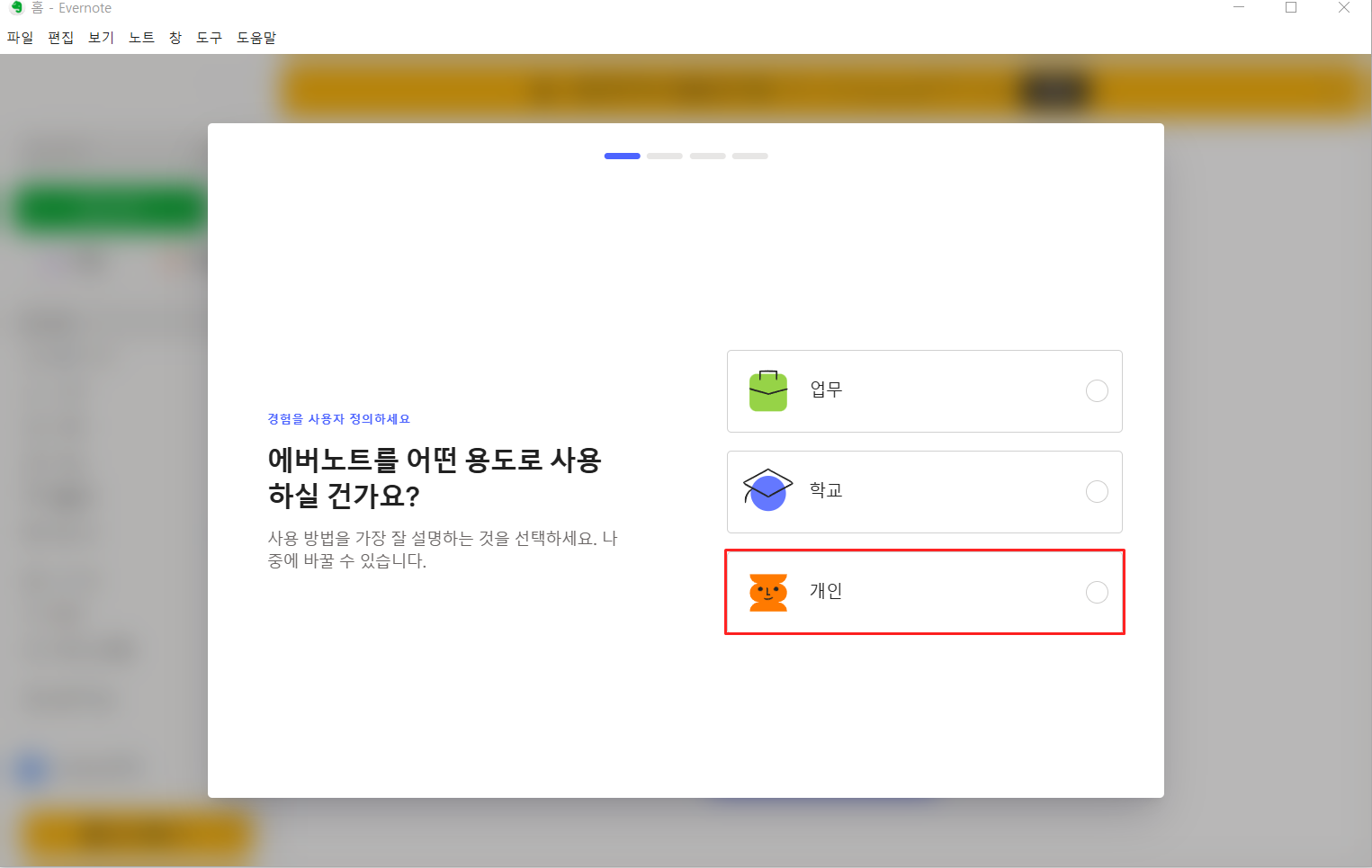This screenshot has height=868, width=1372.
Task: Open the 노트 menu
Action: pos(141,38)
